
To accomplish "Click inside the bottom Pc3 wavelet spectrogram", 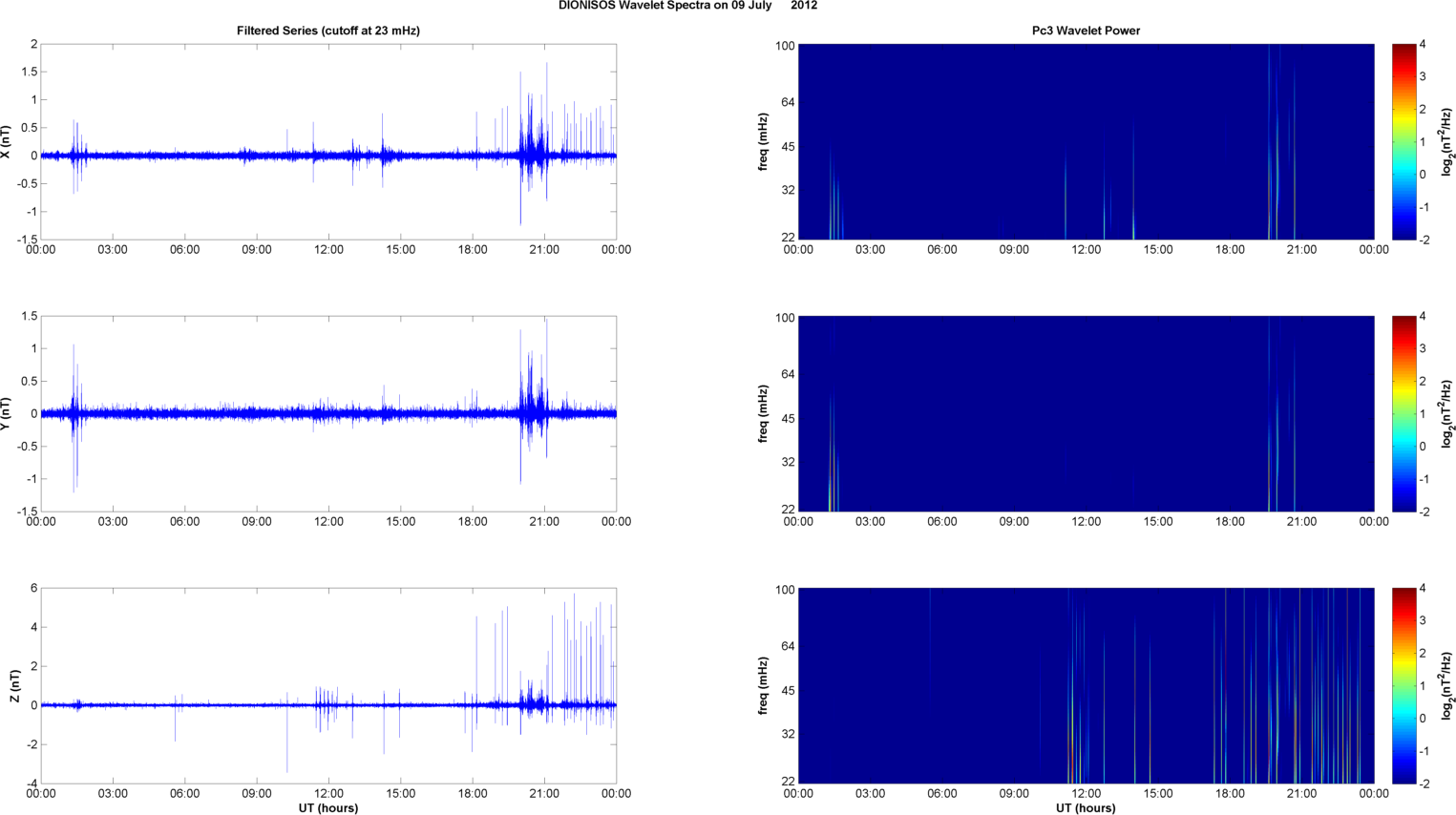I will (1086, 686).
